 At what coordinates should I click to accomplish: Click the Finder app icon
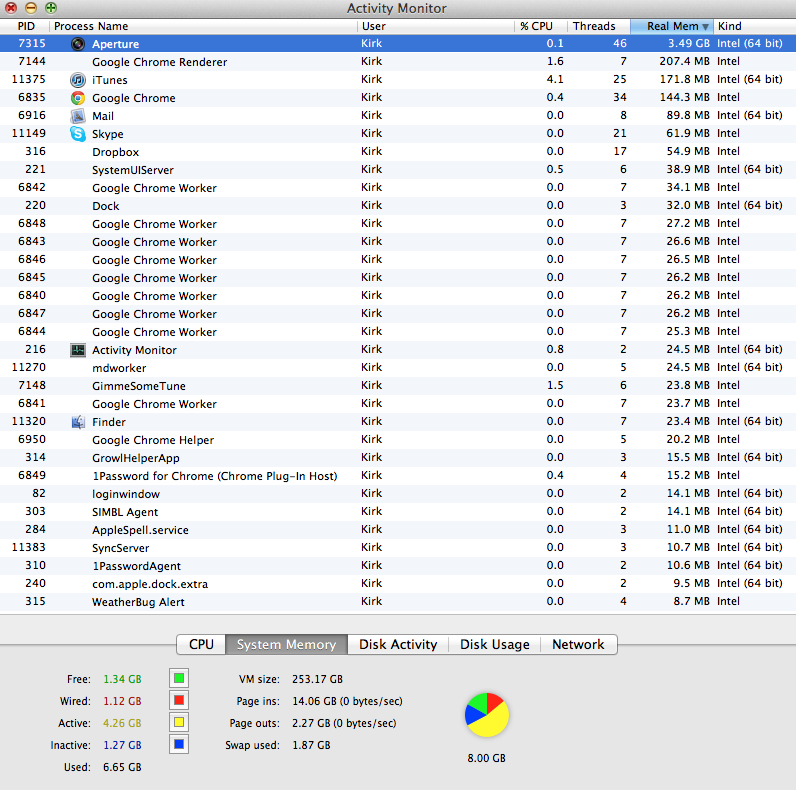(78, 422)
